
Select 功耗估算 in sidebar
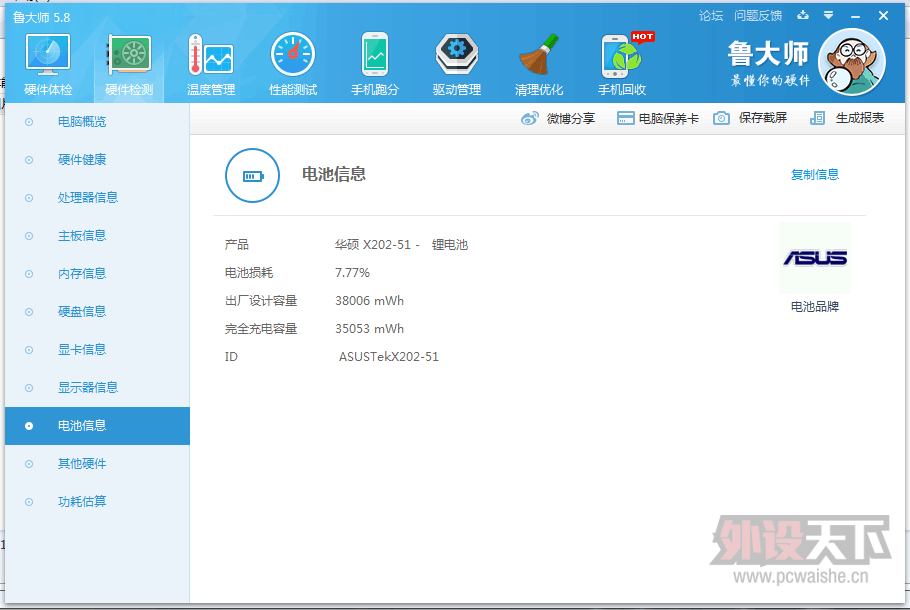98,502
